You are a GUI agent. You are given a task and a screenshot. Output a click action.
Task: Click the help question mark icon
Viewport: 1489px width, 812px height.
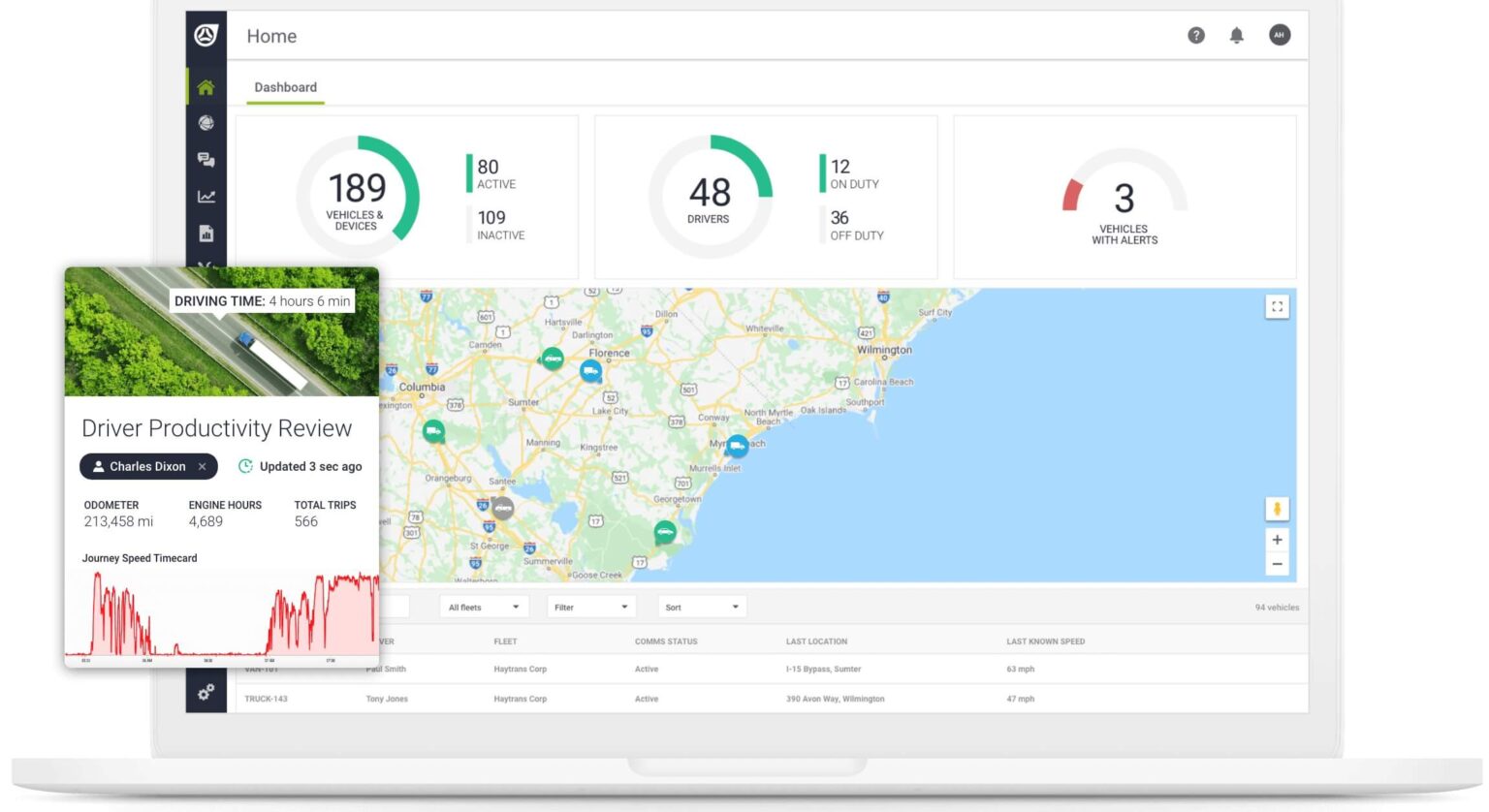(1195, 35)
